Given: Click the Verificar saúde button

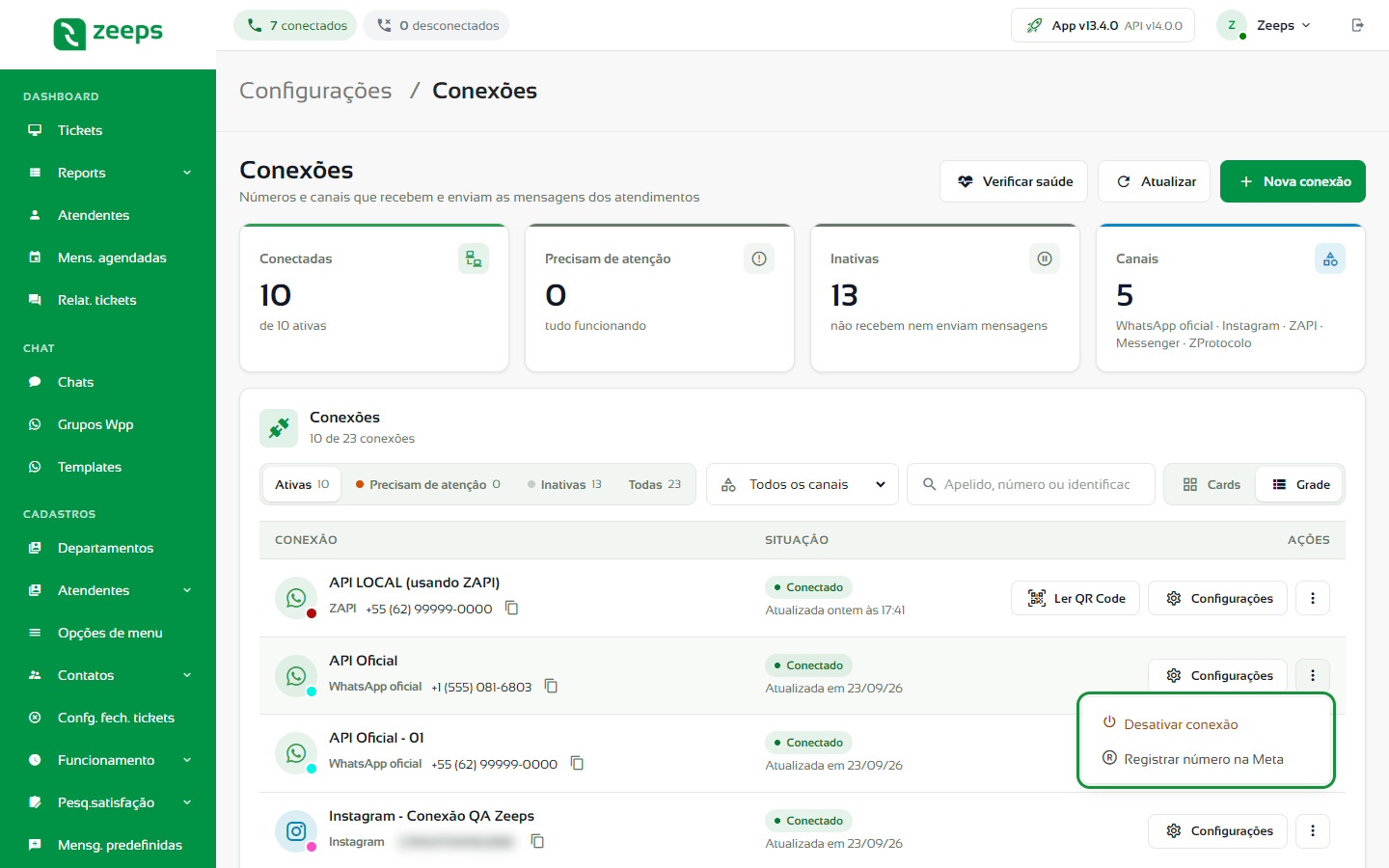Looking at the screenshot, I should pos(1014,181).
